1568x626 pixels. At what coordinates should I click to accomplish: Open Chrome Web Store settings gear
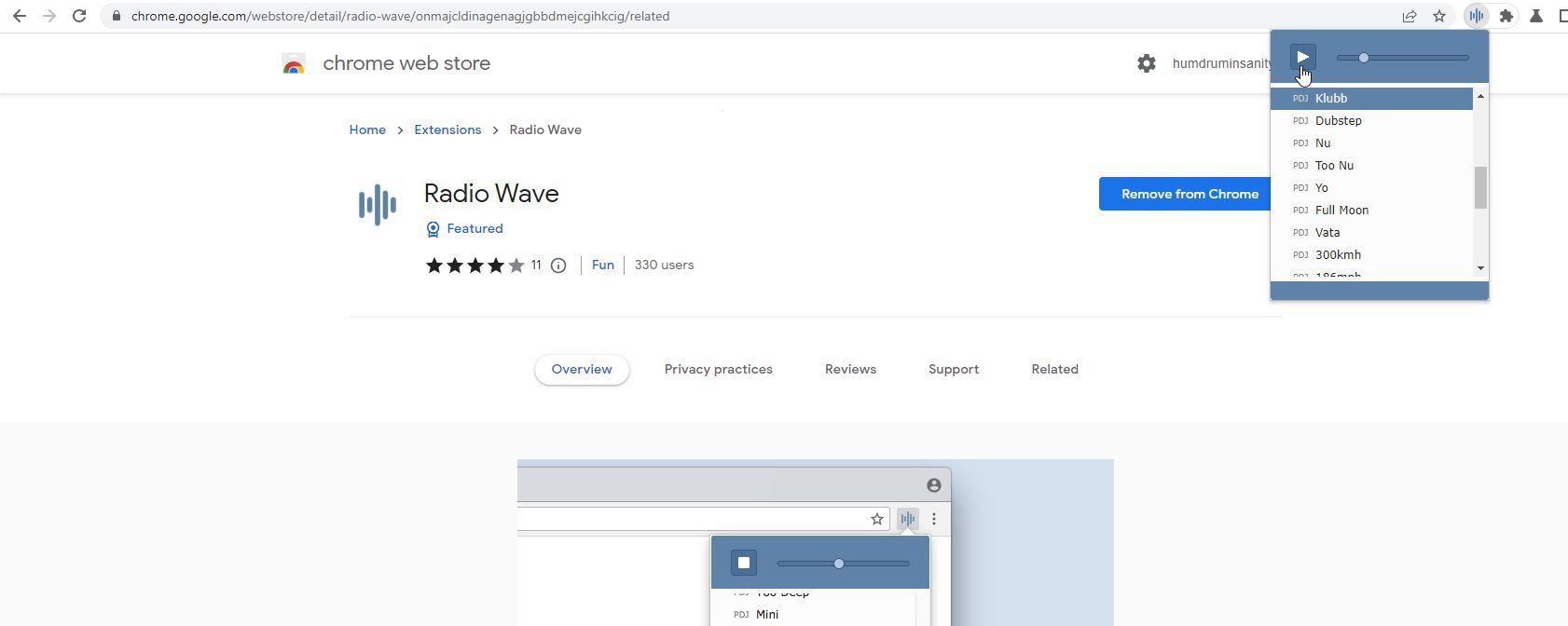pyautogui.click(x=1146, y=63)
